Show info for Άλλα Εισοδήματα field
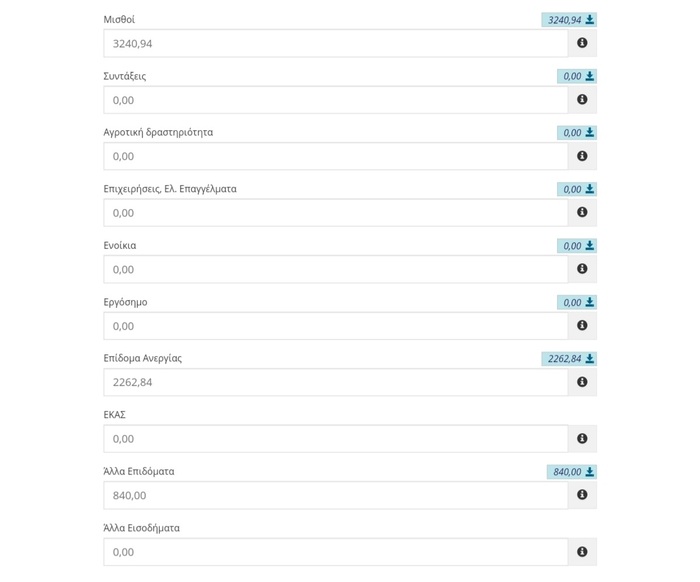 582,551
